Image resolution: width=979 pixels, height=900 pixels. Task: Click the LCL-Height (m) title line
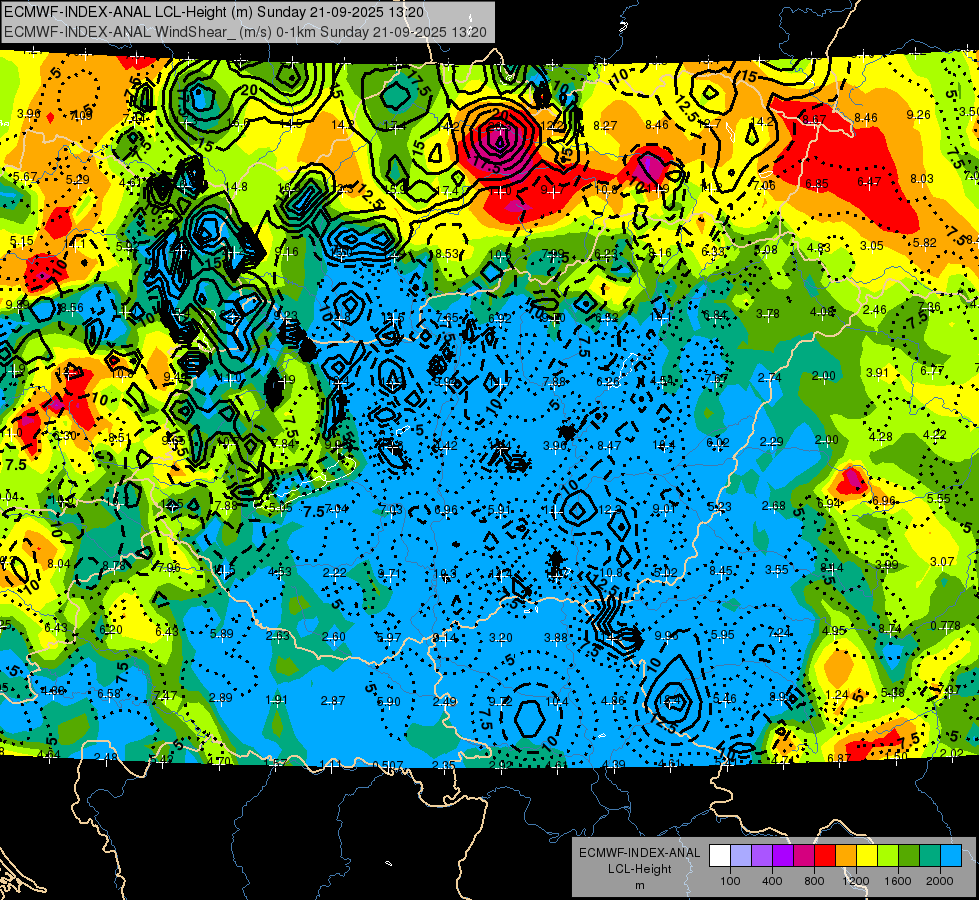pos(214,12)
